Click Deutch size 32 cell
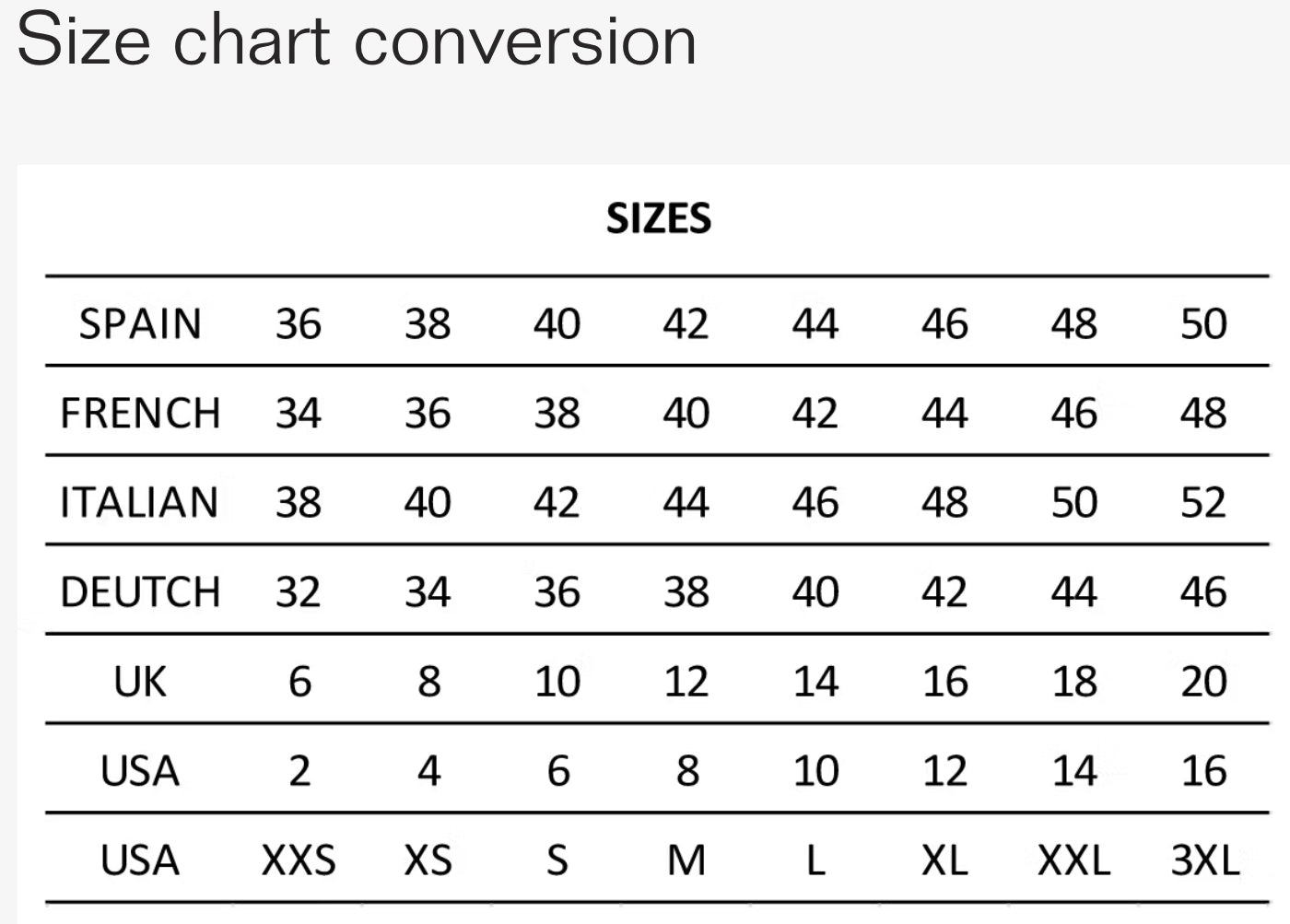This screenshot has height=924, width=1290. (299, 592)
